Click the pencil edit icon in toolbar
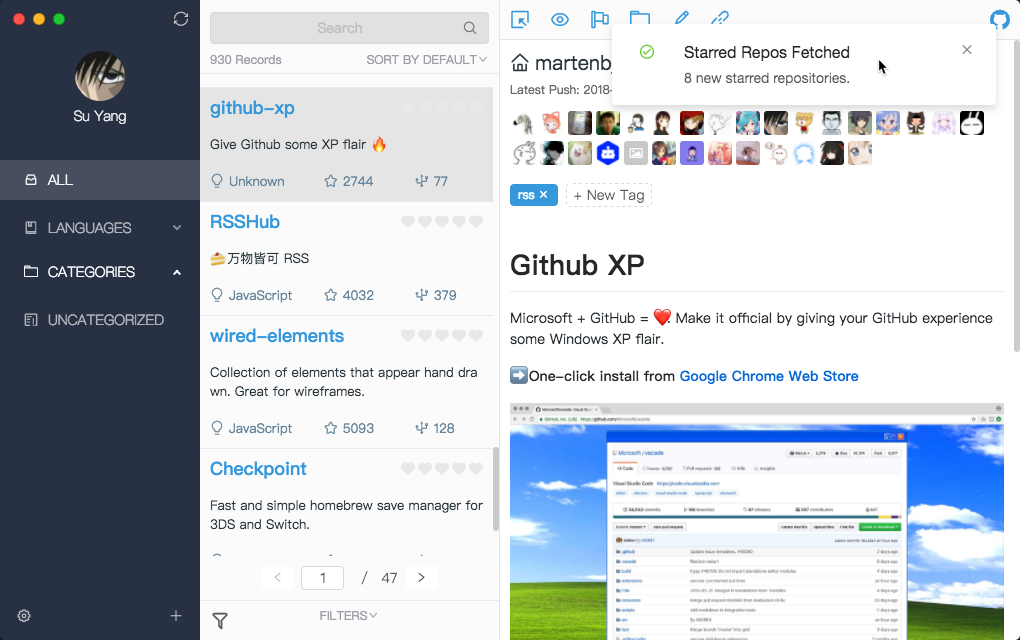The height and width of the screenshot is (640, 1020). (x=681, y=18)
